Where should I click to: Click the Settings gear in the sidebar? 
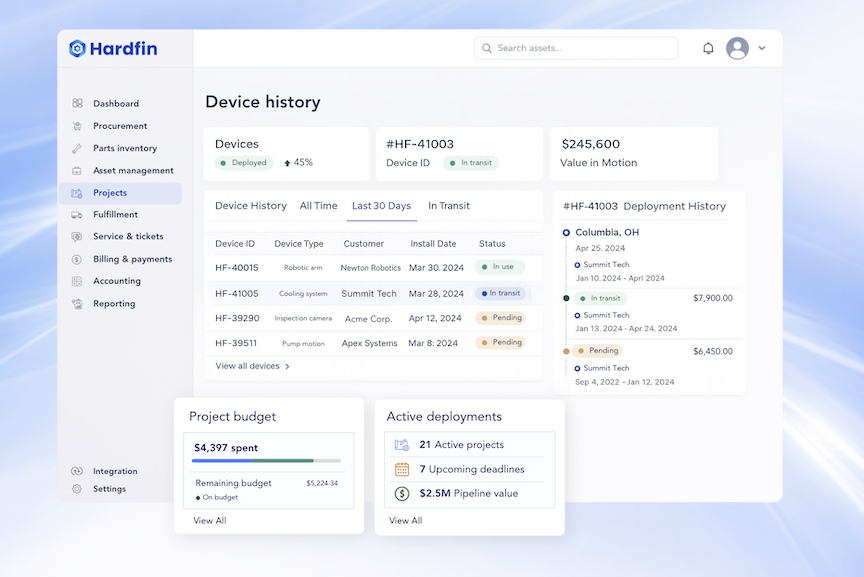[x=75, y=489]
